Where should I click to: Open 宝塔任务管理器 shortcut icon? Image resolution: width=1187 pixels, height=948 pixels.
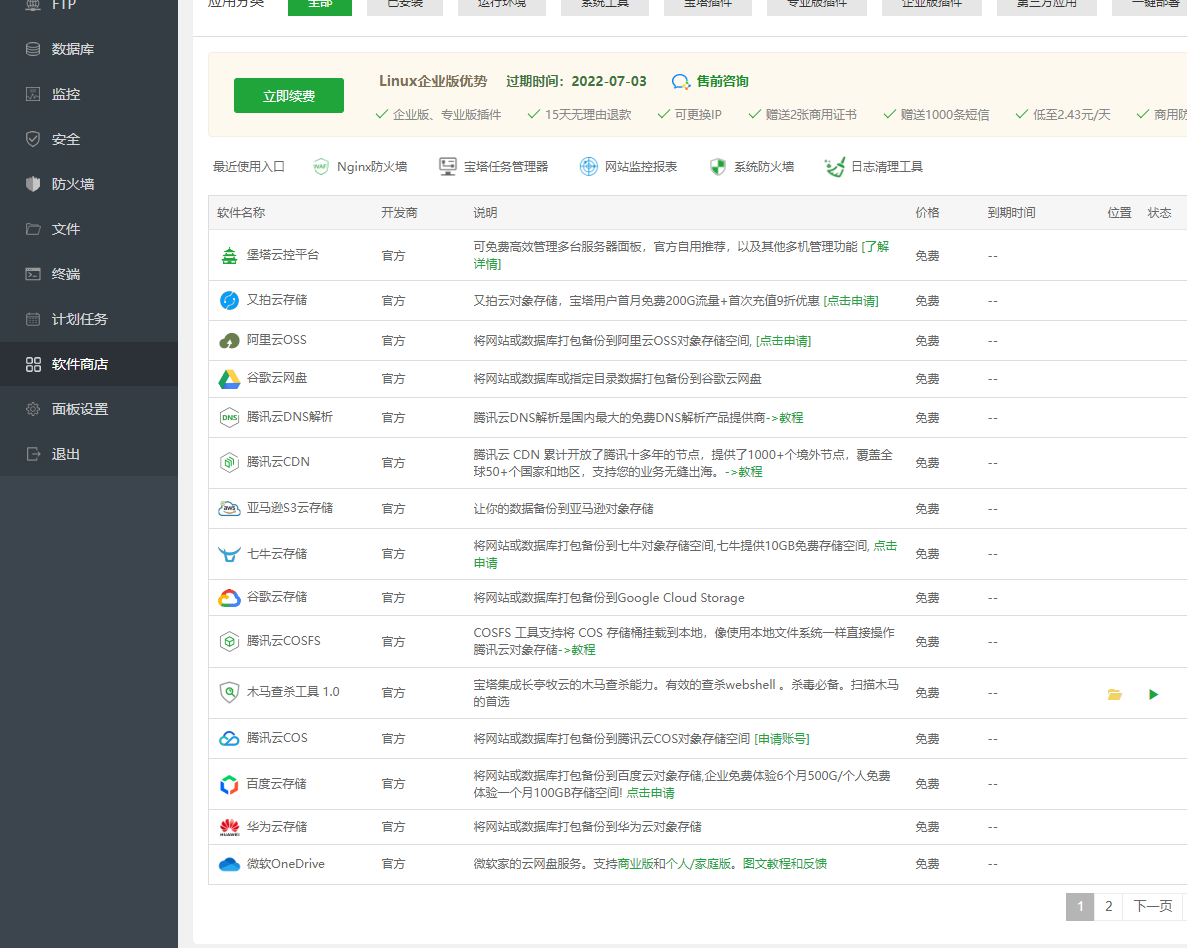coord(447,167)
